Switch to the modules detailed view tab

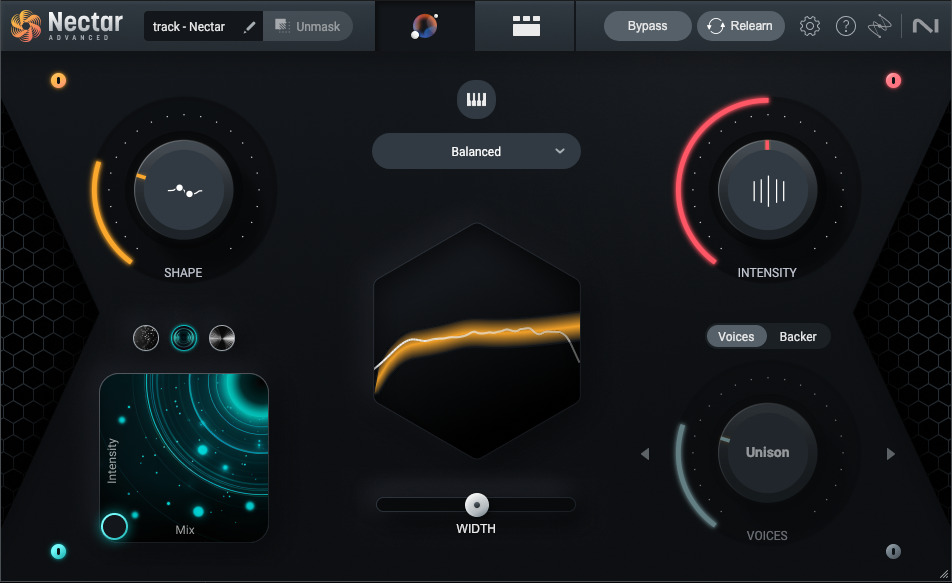[x=526, y=26]
